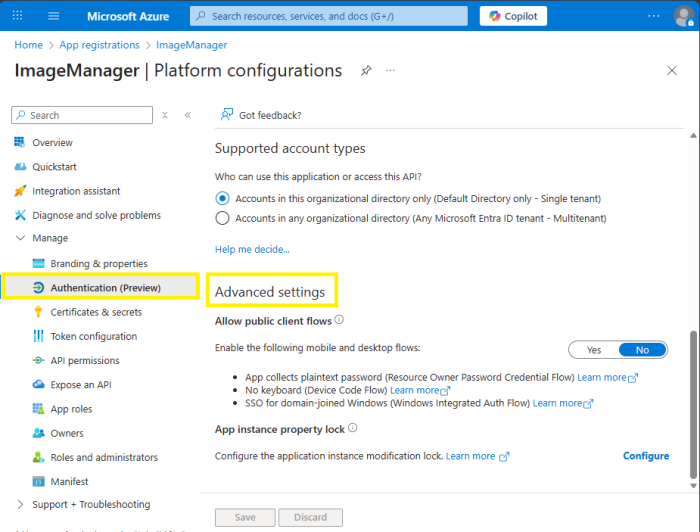Click the Copilot button
This screenshot has height=532, width=700.
(513, 16)
